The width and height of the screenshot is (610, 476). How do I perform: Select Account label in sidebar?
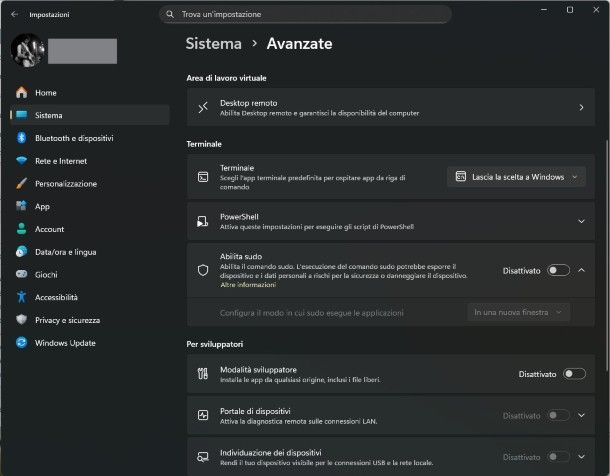[49, 229]
